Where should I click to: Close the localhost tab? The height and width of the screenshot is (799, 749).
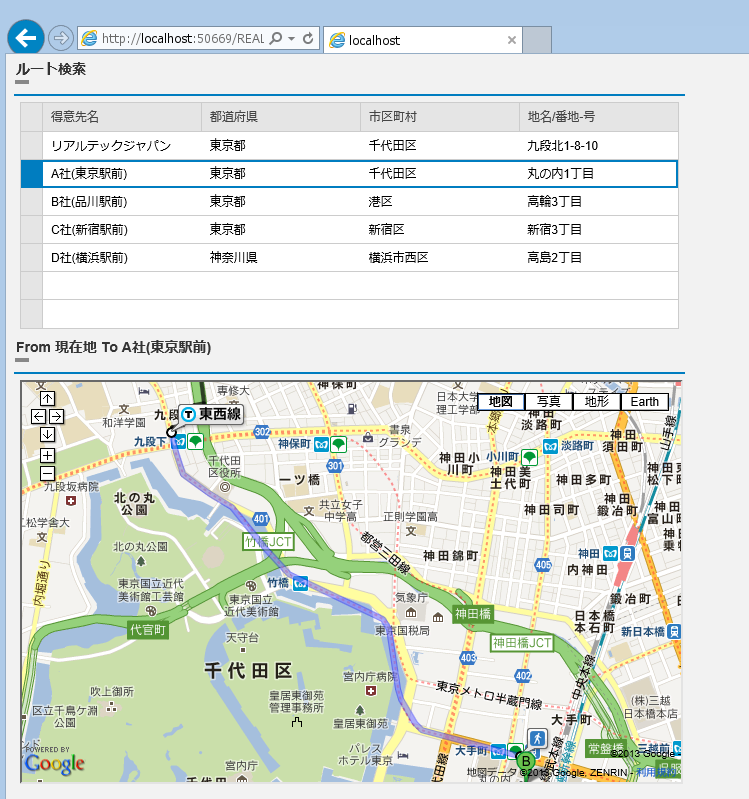[x=512, y=40]
